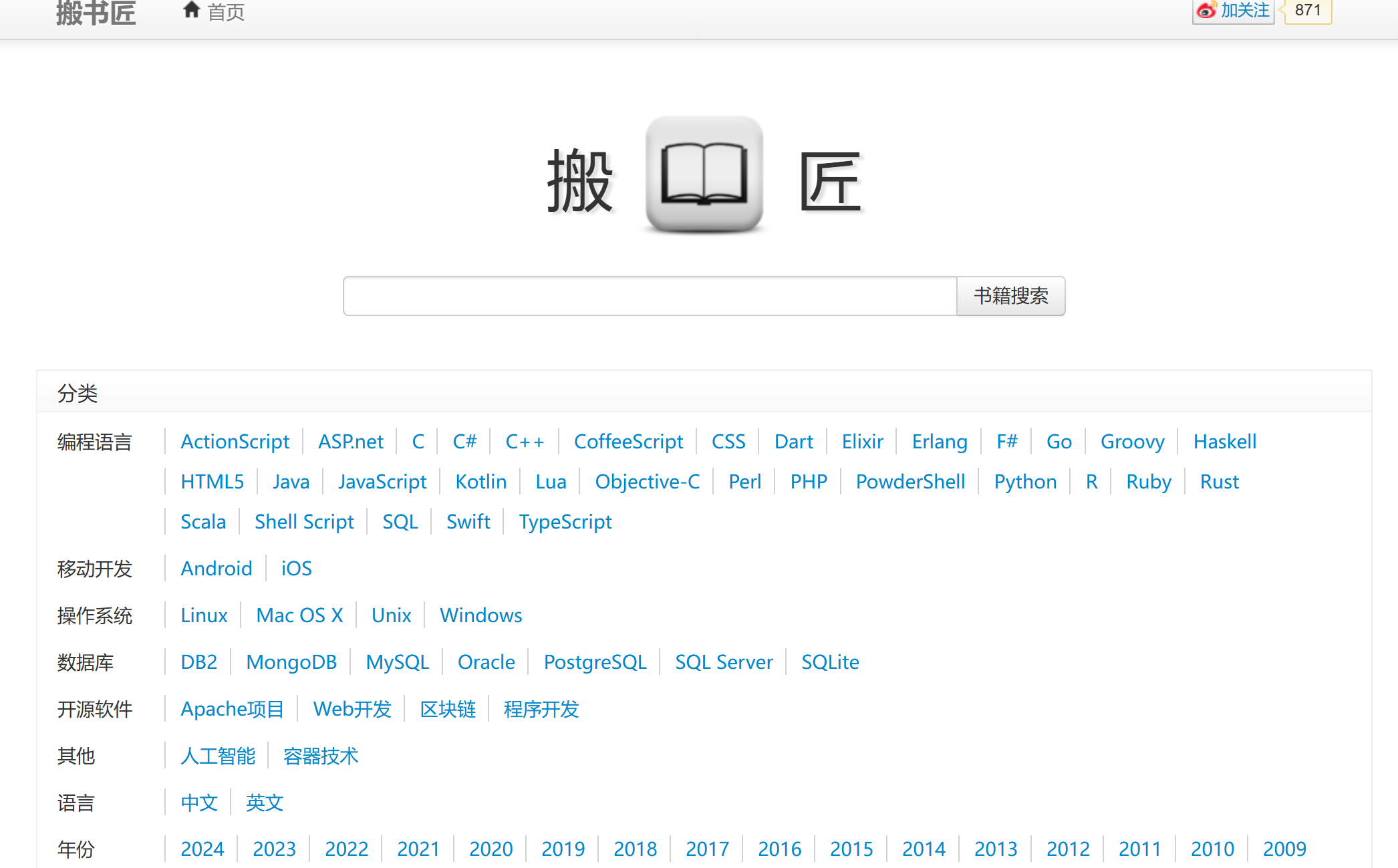Image resolution: width=1398 pixels, height=868 pixels.
Task: Focus the book search input field
Action: coord(650,296)
